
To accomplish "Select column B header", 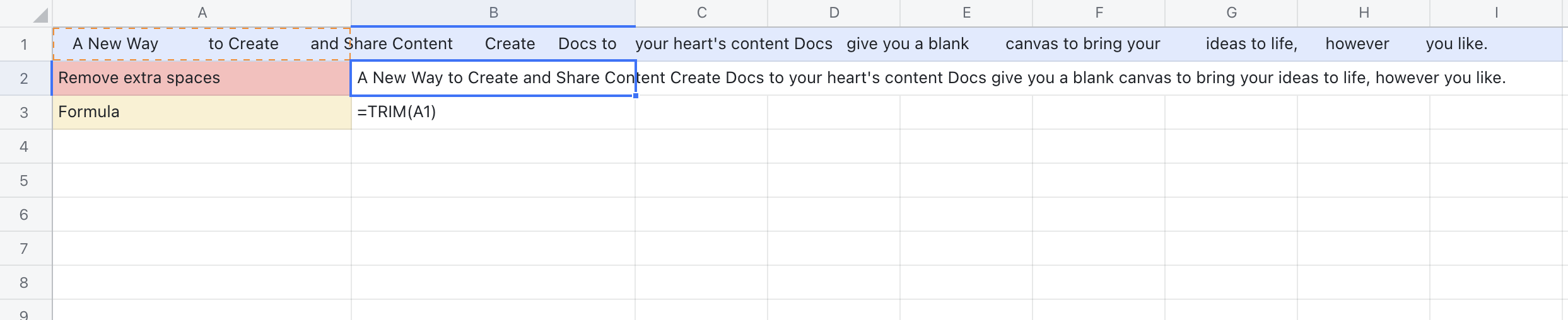I will coord(493,13).
